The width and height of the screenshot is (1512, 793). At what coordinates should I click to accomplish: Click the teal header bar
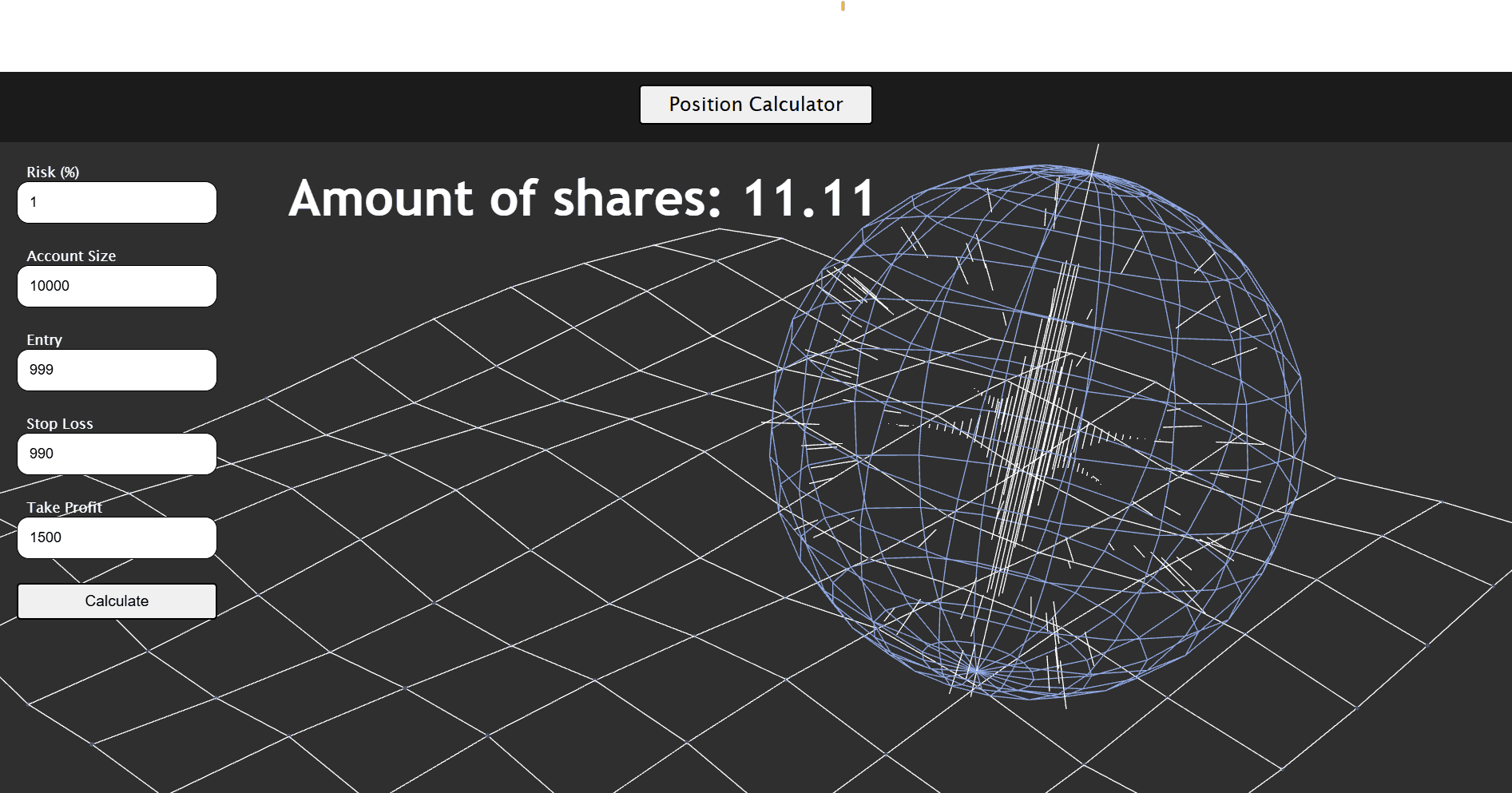pos(399,36)
